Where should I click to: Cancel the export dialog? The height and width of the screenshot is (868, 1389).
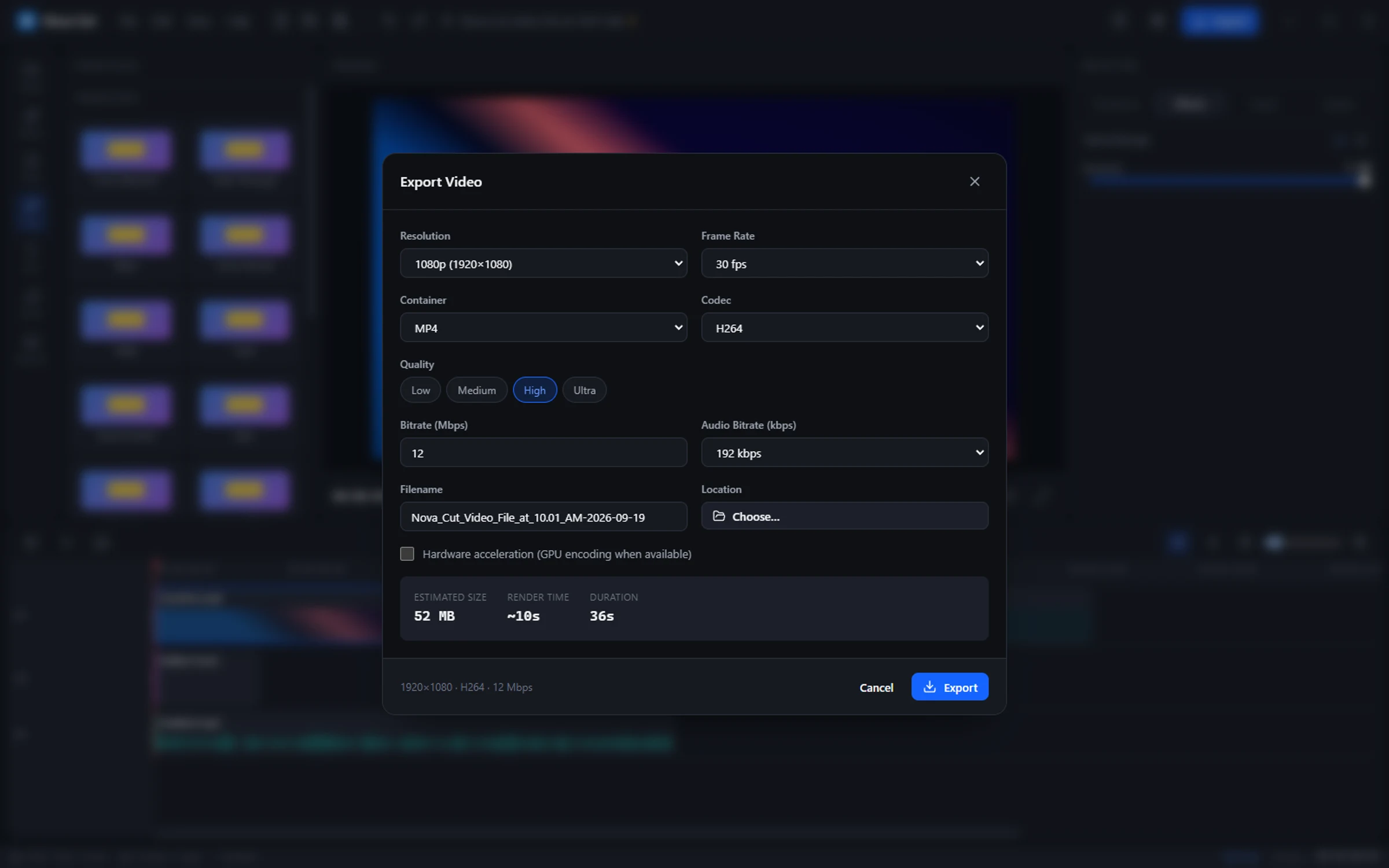click(876, 687)
